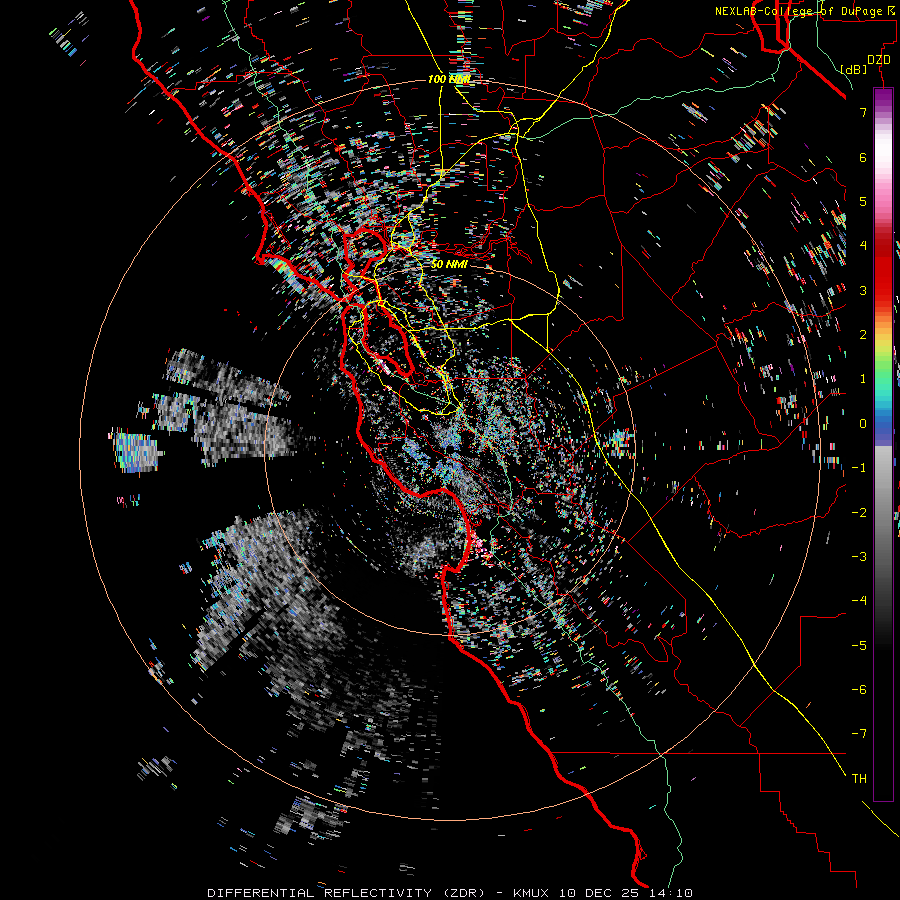Image resolution: width=900 pixels, height=900 pixels.
Task: Select the 0 dB scale label
Action: coord(863,424)
